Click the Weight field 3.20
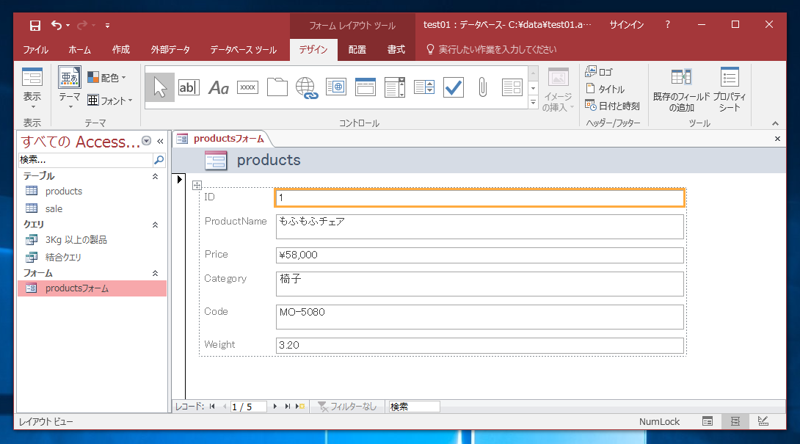Viewport: 800px width, 444px height. click(x=480, y=345)
